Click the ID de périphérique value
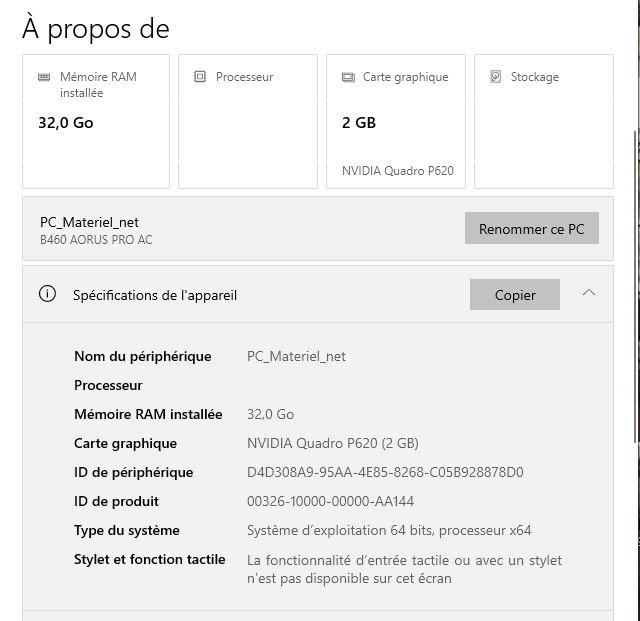Image resolution: width=640 pixels, height=621 pixels. (385, 472)
